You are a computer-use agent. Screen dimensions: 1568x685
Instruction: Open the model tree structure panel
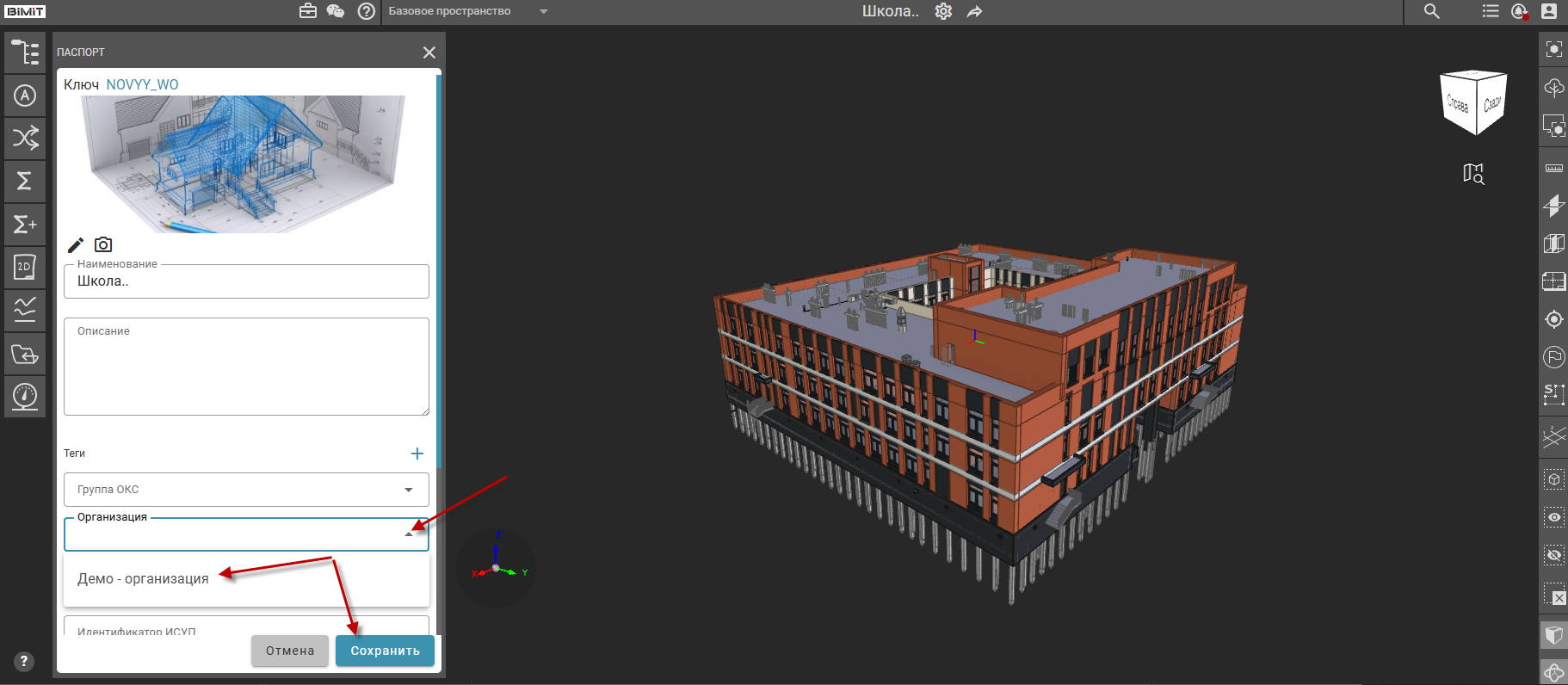25,52
